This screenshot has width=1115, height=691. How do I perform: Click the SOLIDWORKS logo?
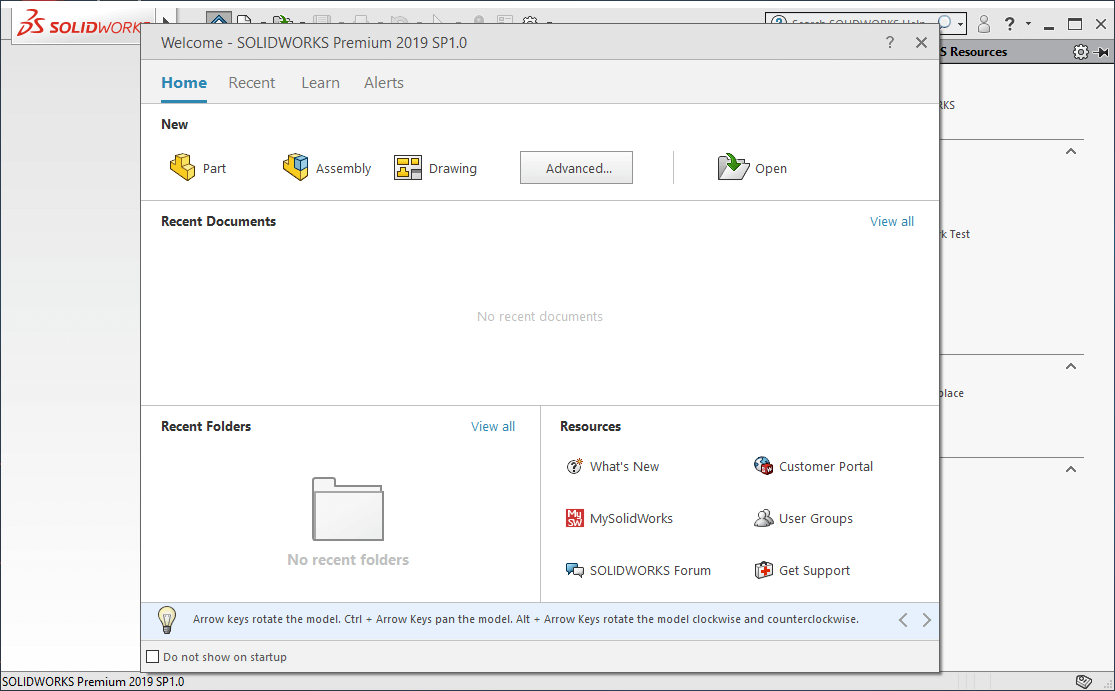[x=80, y=26]
